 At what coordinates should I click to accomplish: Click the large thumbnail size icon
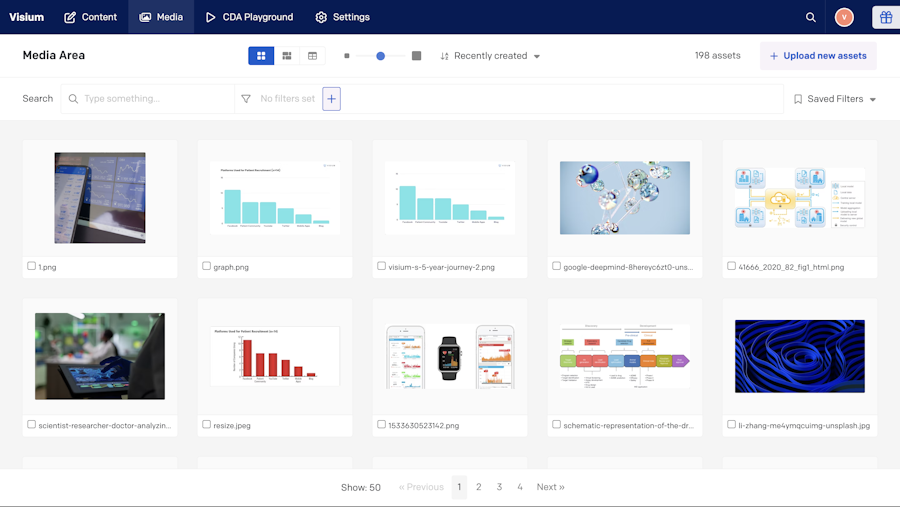tap(417, 56)
